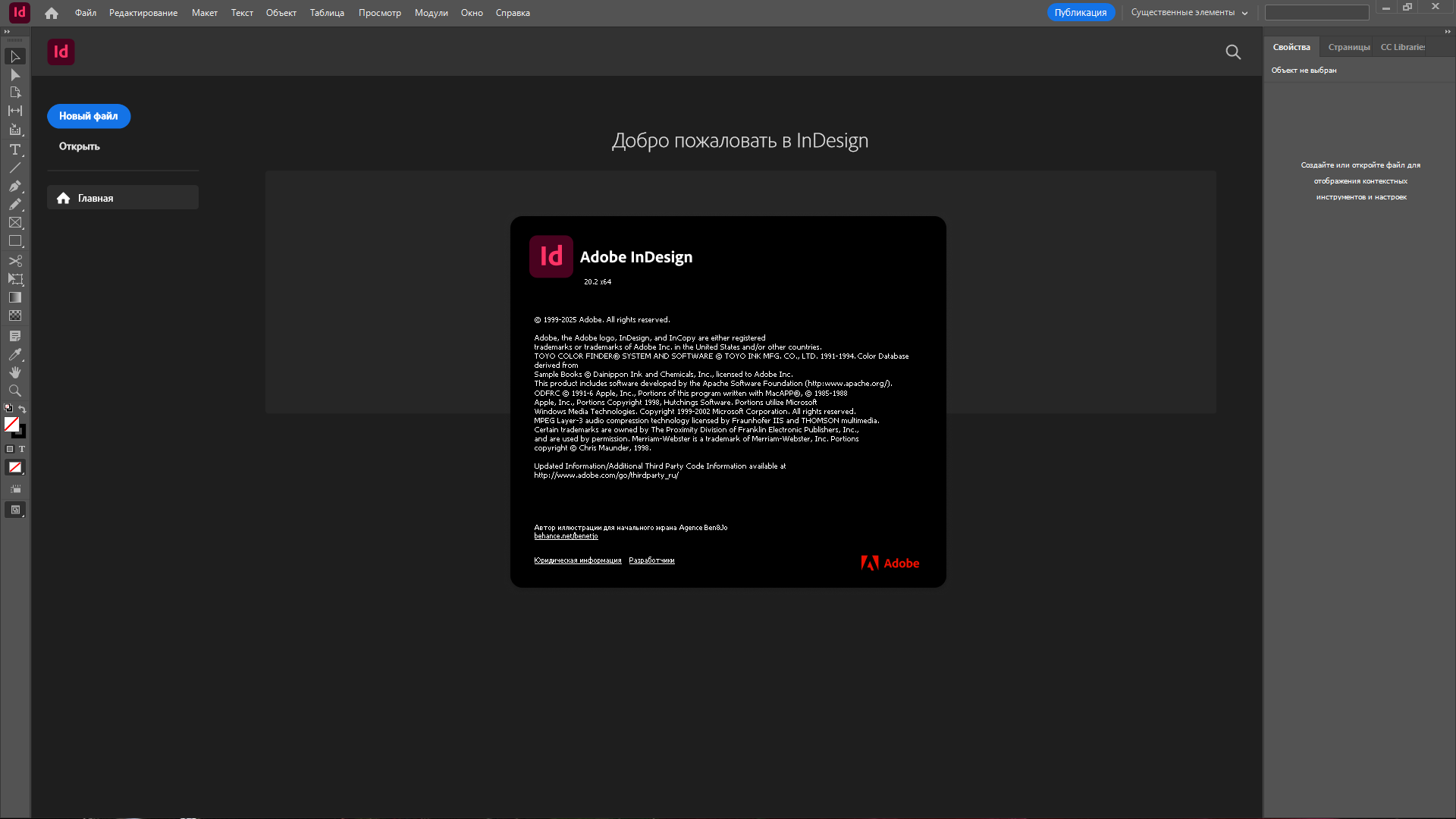Select the Eyedropper tool
Viewport: 1456px width, 819px height.
[x=14, y=354]
